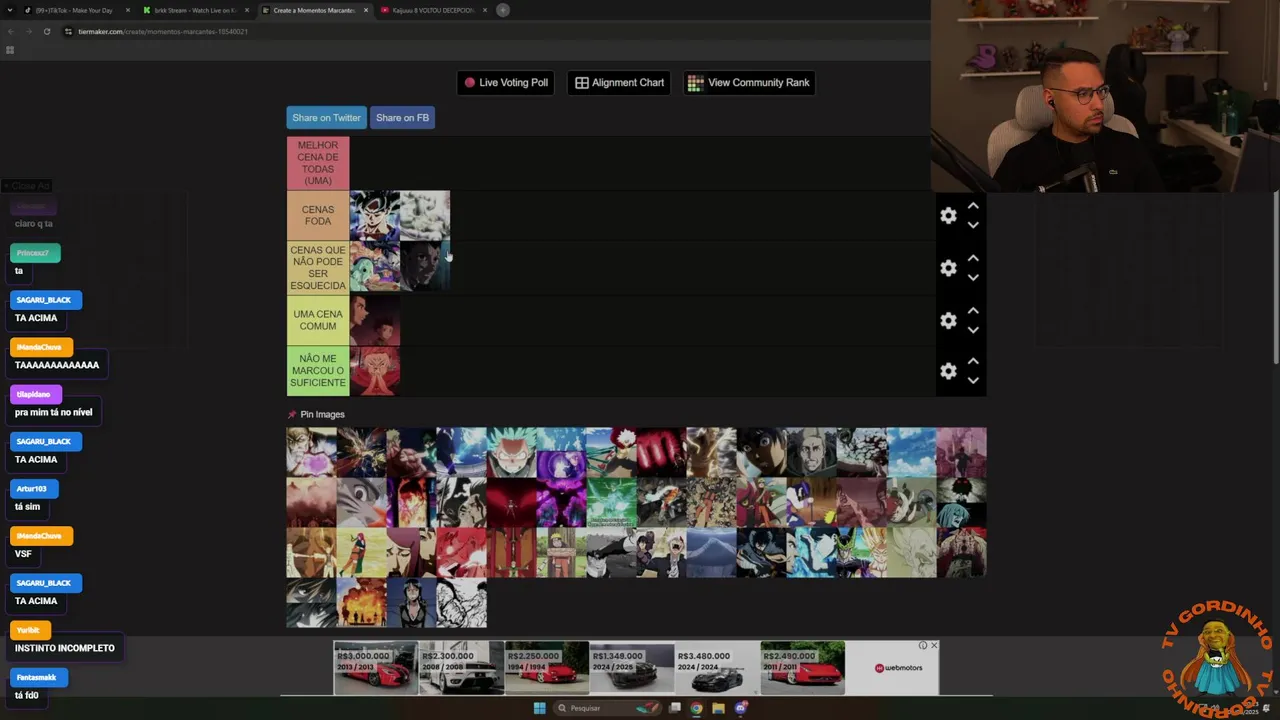Screen dimensions: 1280x720
Task: Click the red MELHOR CENA DE TODAS label
Action: (318, 163)
